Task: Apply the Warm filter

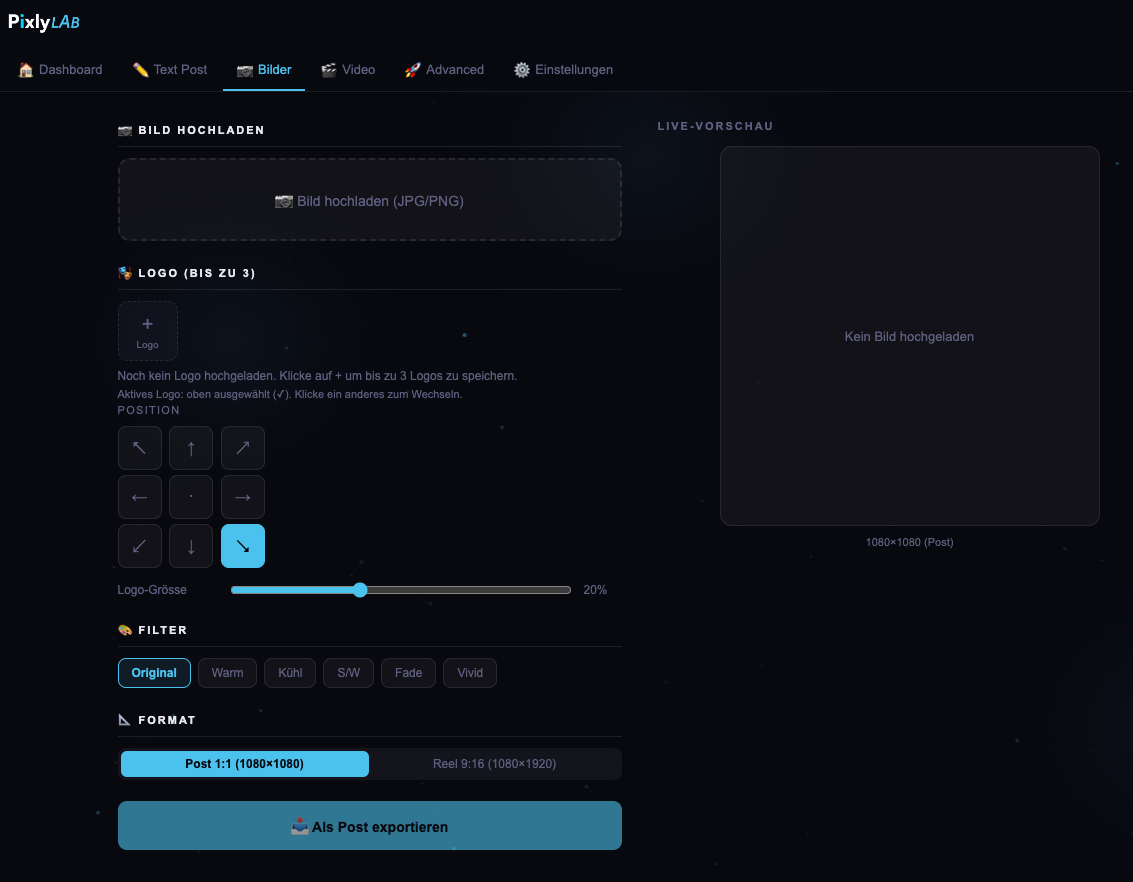Action: pos(227,673)
